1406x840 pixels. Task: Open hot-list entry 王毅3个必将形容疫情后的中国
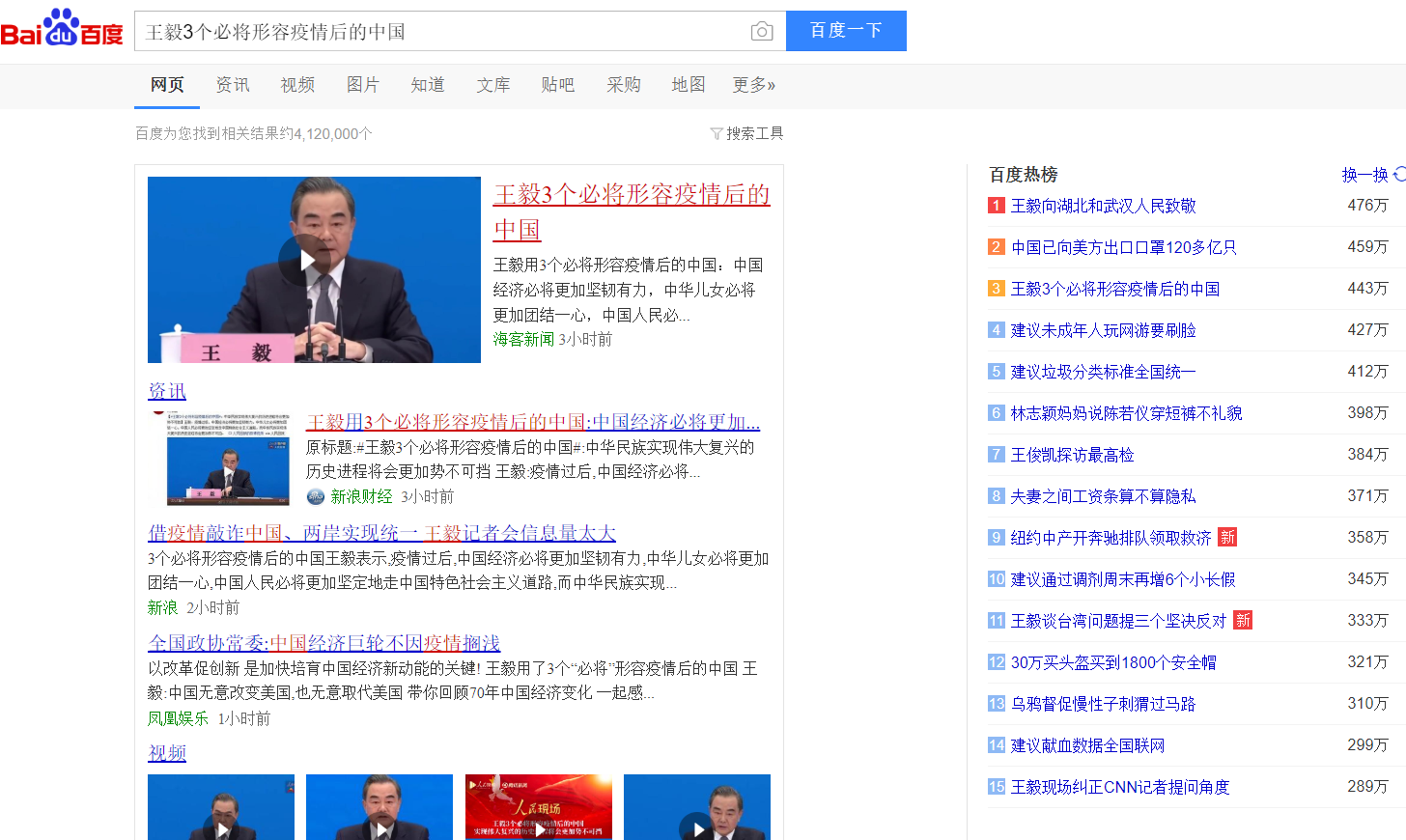1115,289
